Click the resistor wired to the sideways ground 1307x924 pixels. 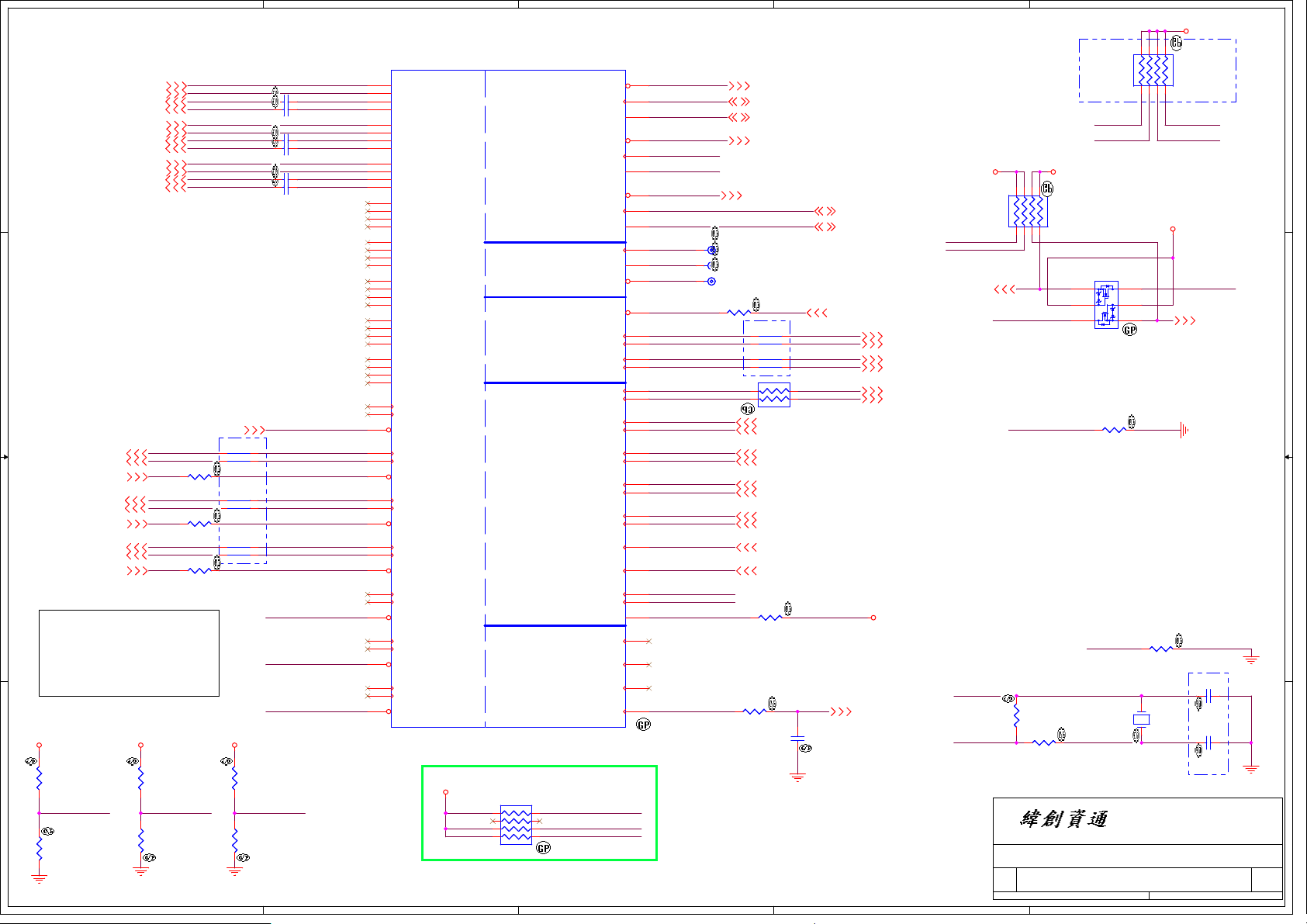tap(1114, 430)
